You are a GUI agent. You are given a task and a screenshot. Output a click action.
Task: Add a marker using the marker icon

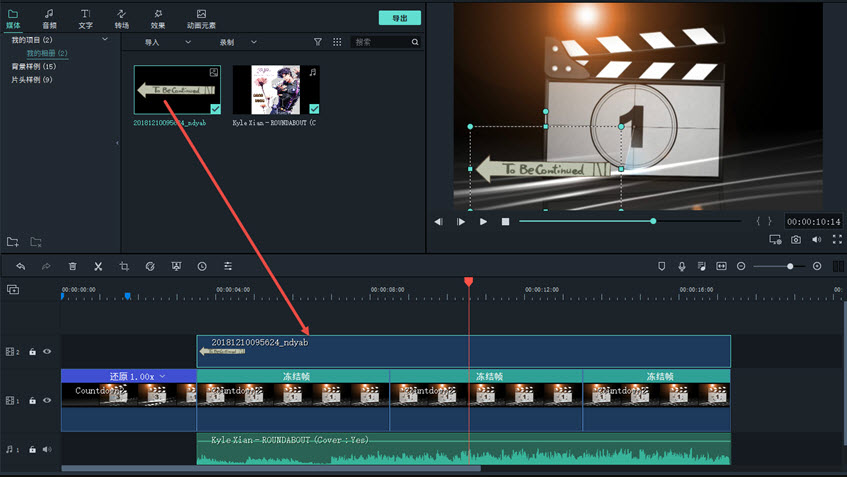[661, 266]
